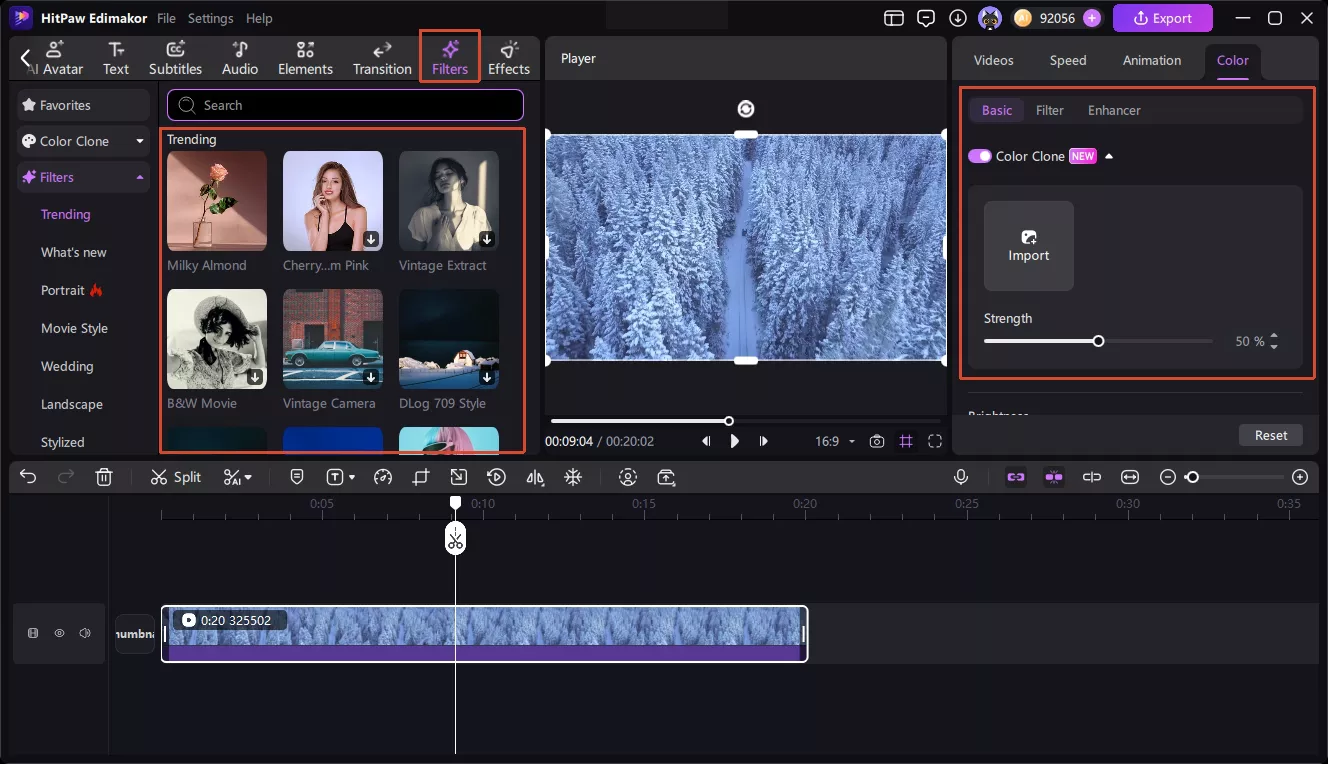Select the Portrait filter category

point(72,290)
